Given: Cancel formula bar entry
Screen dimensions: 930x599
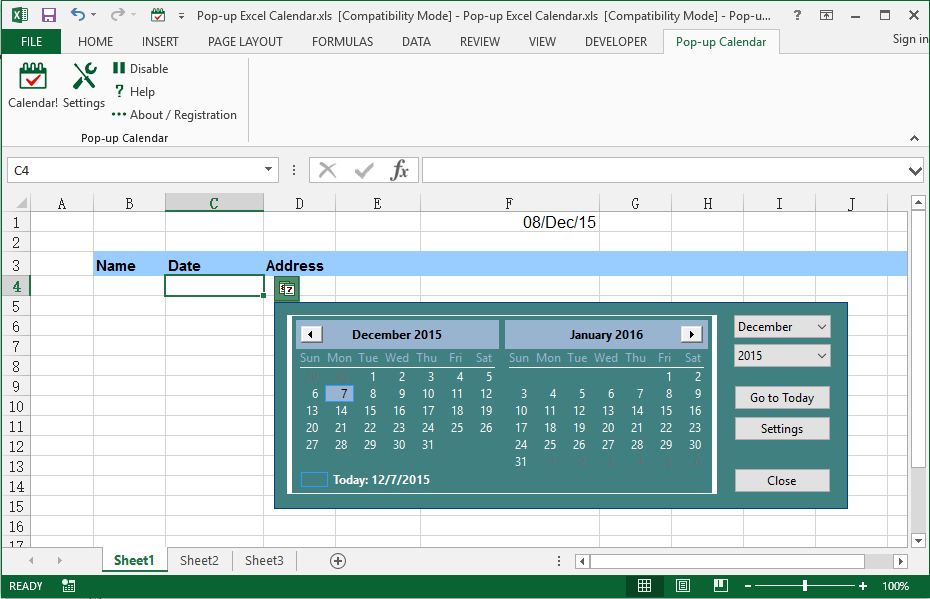Looking at the screenshot, I should click(x=327, y=171).
